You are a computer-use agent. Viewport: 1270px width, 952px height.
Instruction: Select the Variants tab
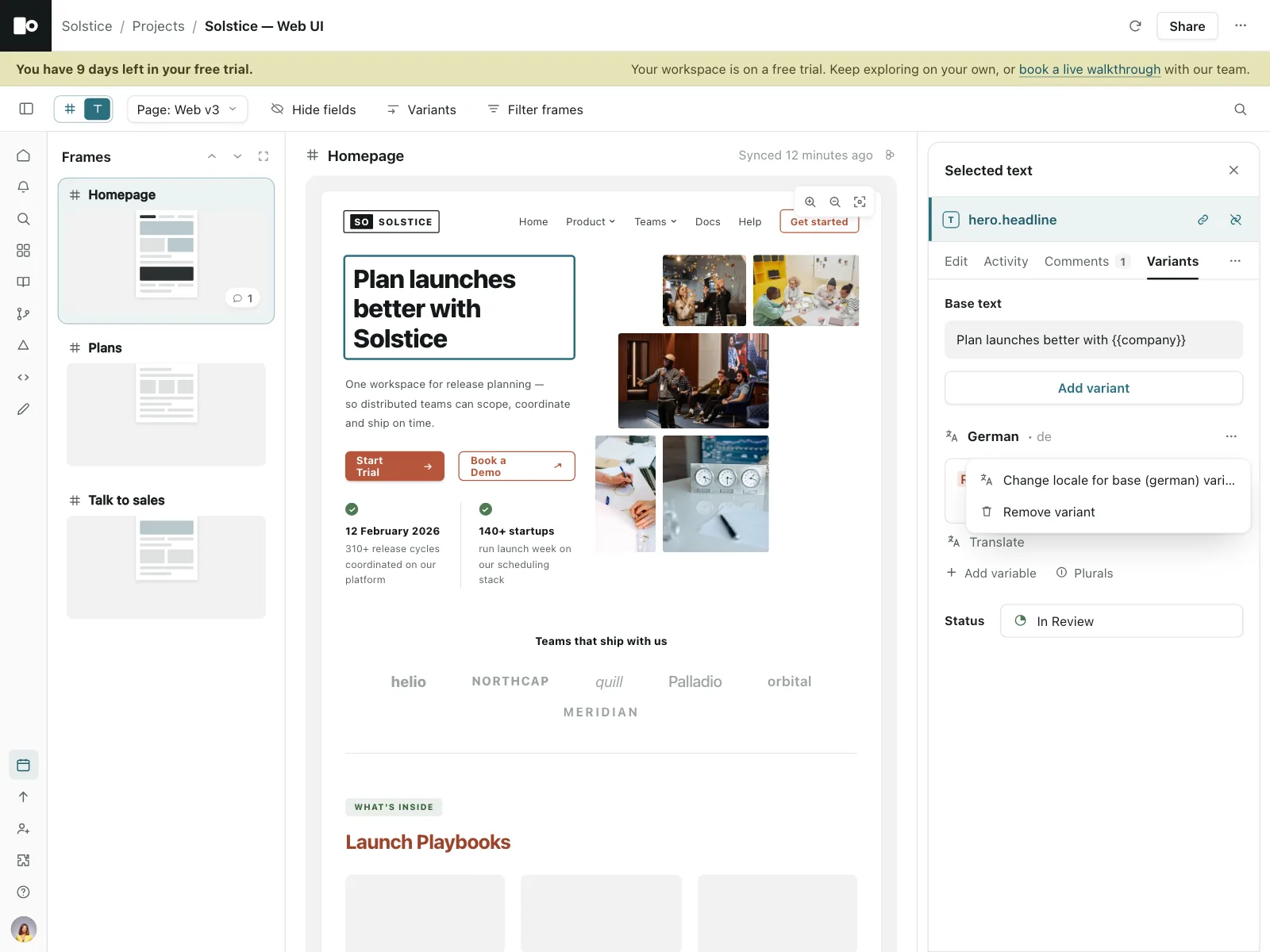click(1172, 262)
